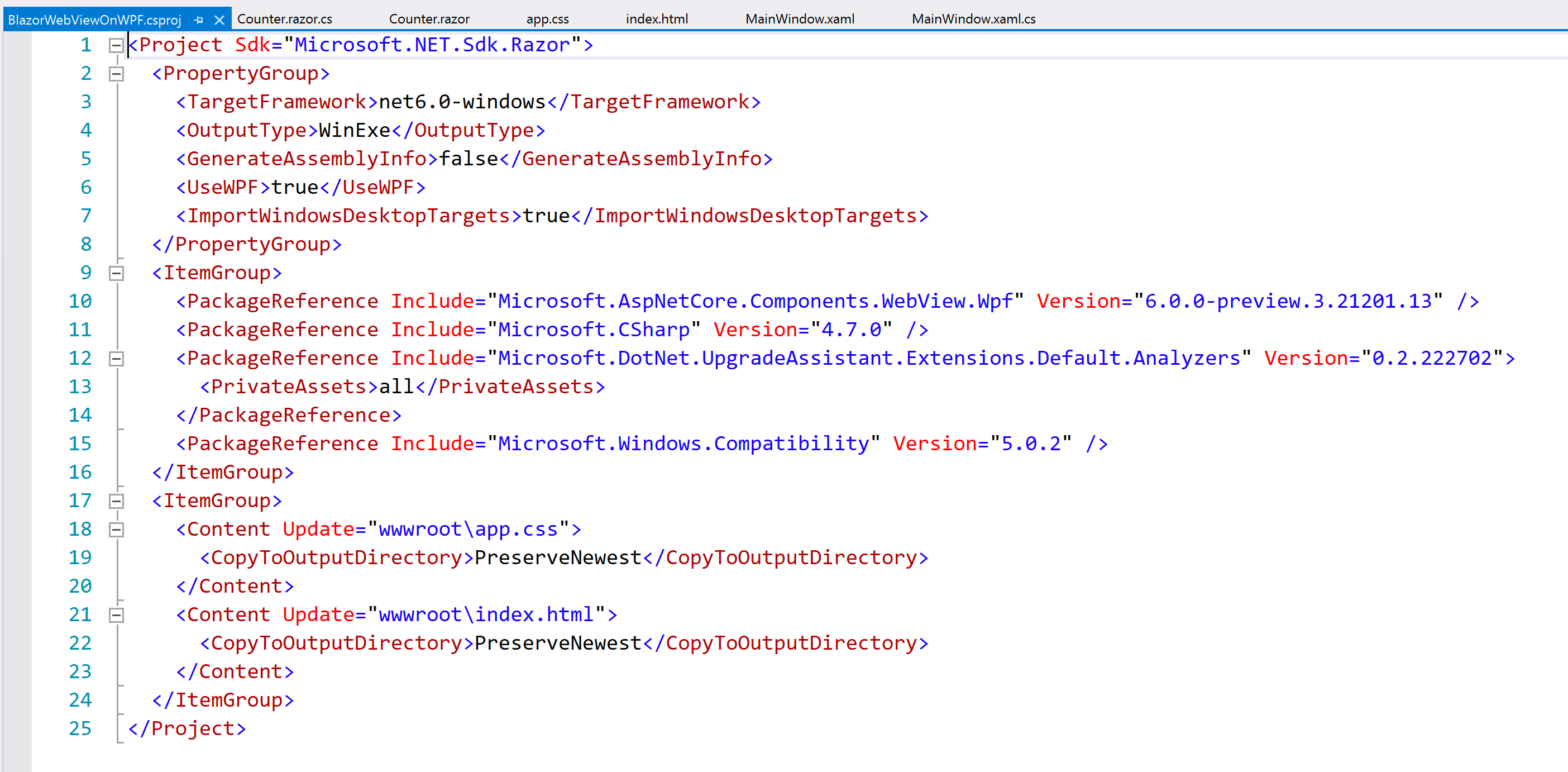Activate the BlazorWebViewOnWPF.csproj tab
1568x772 pixels.
[x=94, y=20]
